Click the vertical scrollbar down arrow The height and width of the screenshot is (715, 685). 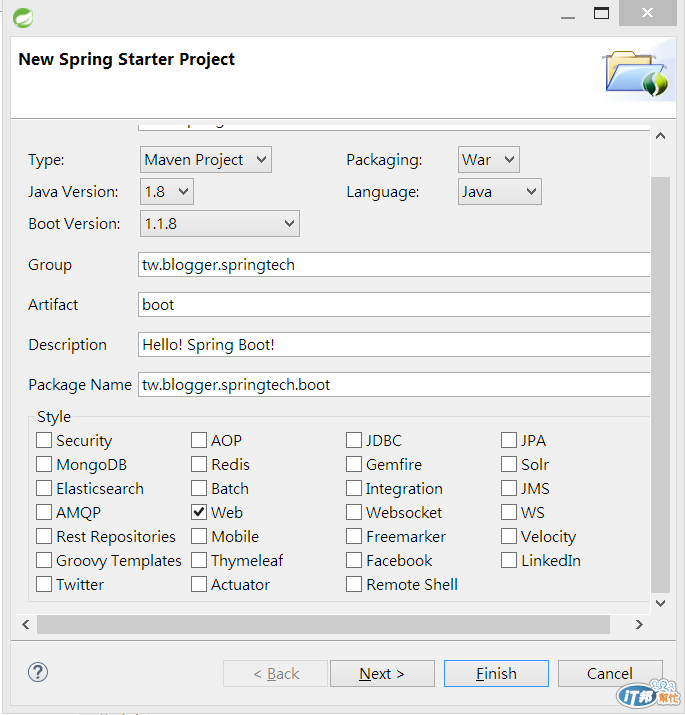[x=660, y=603]
